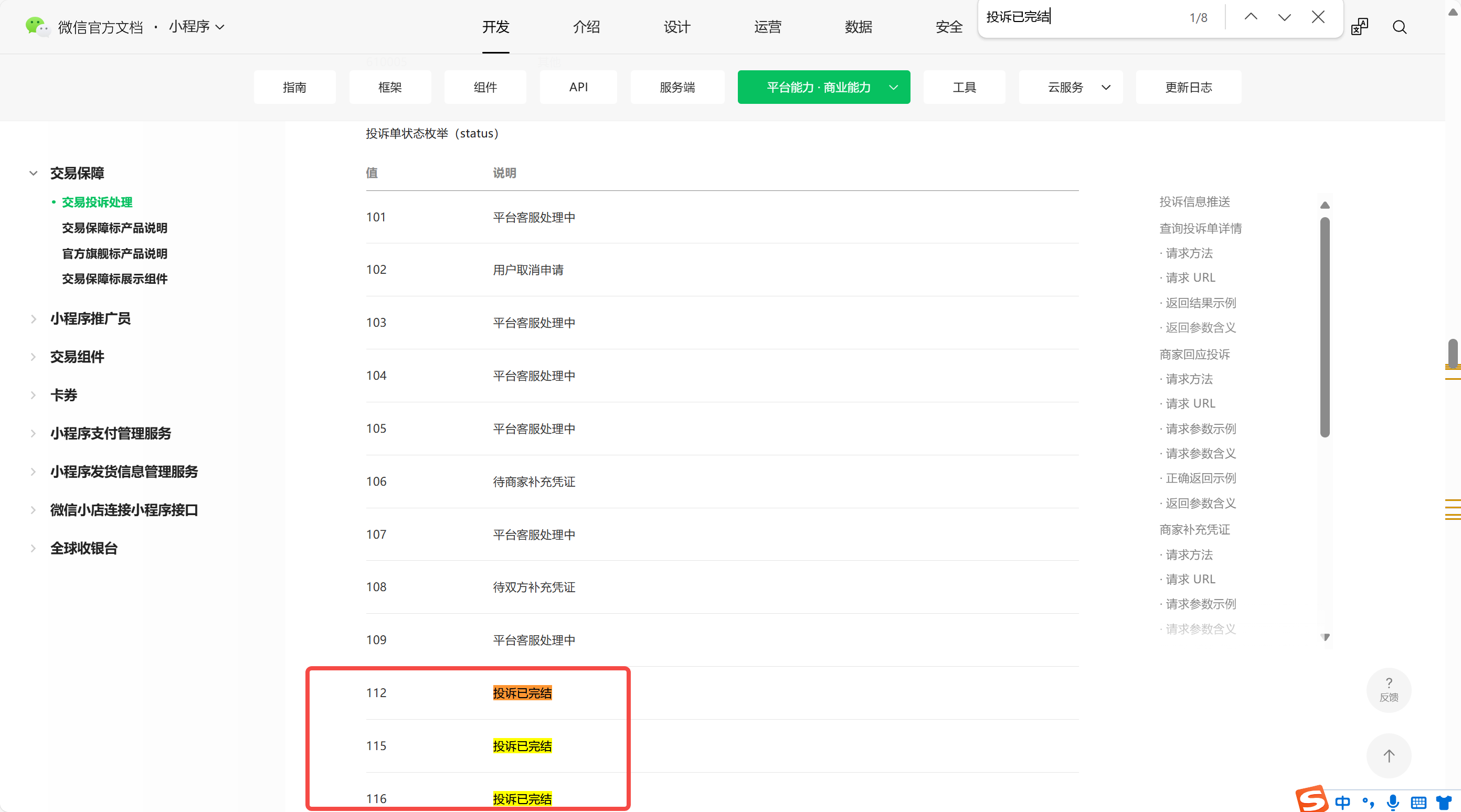The image size is (1461, 812).
Task: Close the find-in-page bar
Action: 1318,17
